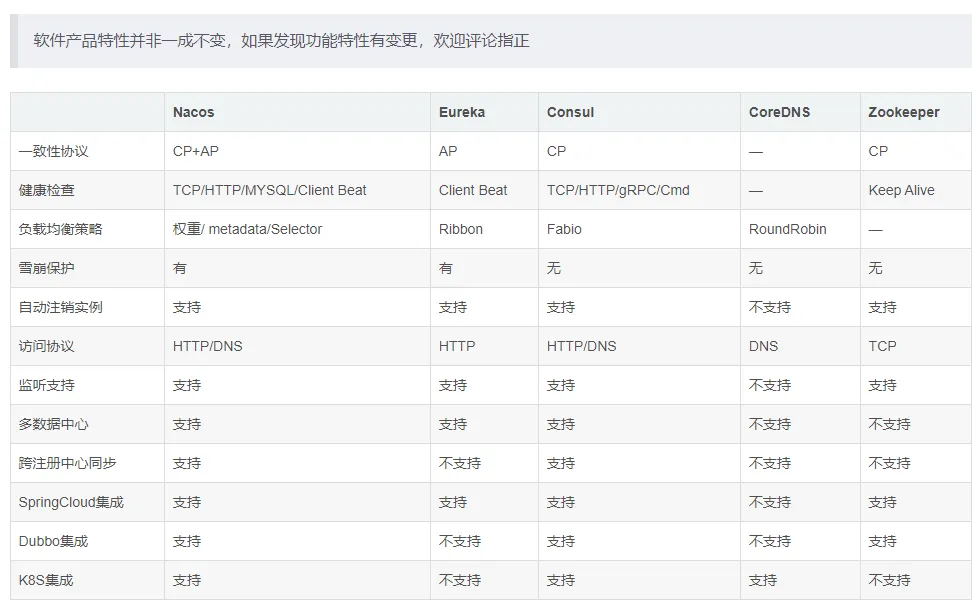This screenshot has width=980, height=602.
Task: Click the TCP/HTTP/gRPC/Cmd cell
Action: click(x=618, y=190)
